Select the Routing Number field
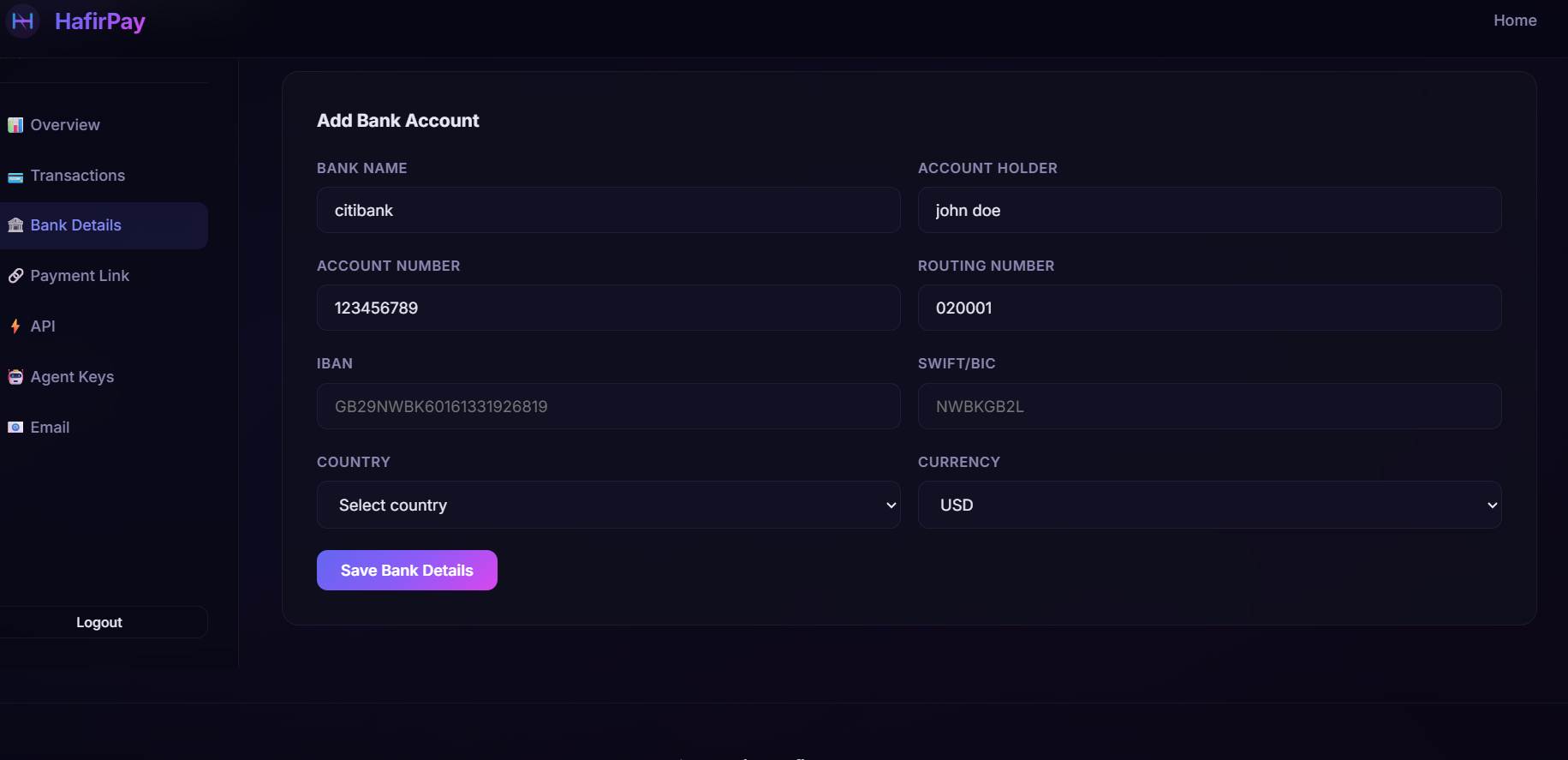The image size is (1568, 760). pyautogui.click(x=1209, y=308)
